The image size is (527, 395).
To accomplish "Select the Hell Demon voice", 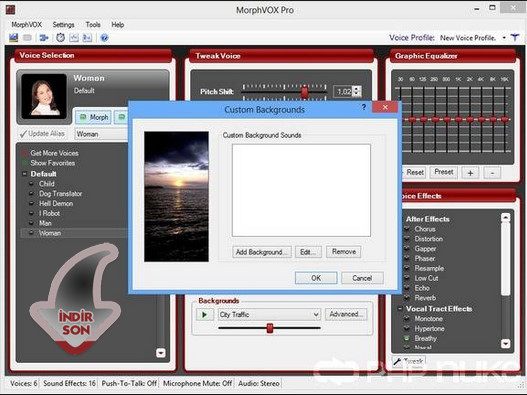I will 56,203.
